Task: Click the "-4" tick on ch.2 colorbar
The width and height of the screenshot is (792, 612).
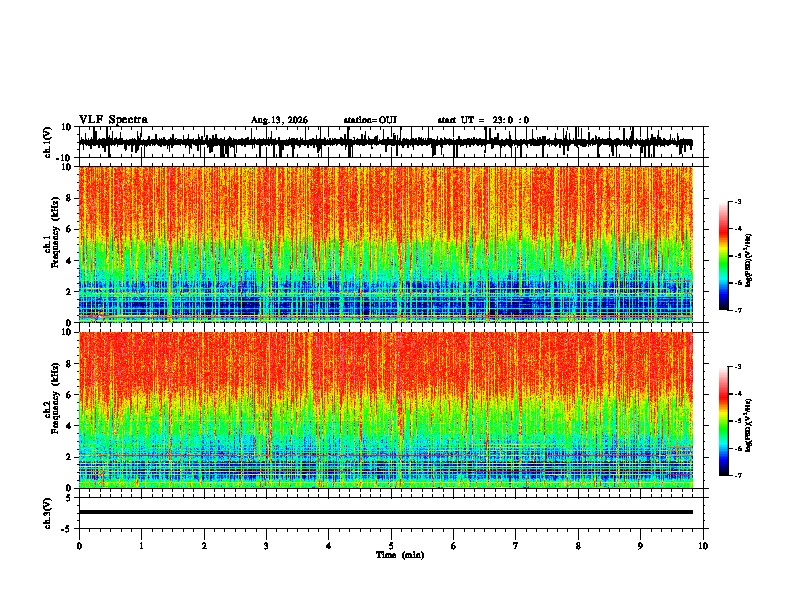Action: click(737, 394)
